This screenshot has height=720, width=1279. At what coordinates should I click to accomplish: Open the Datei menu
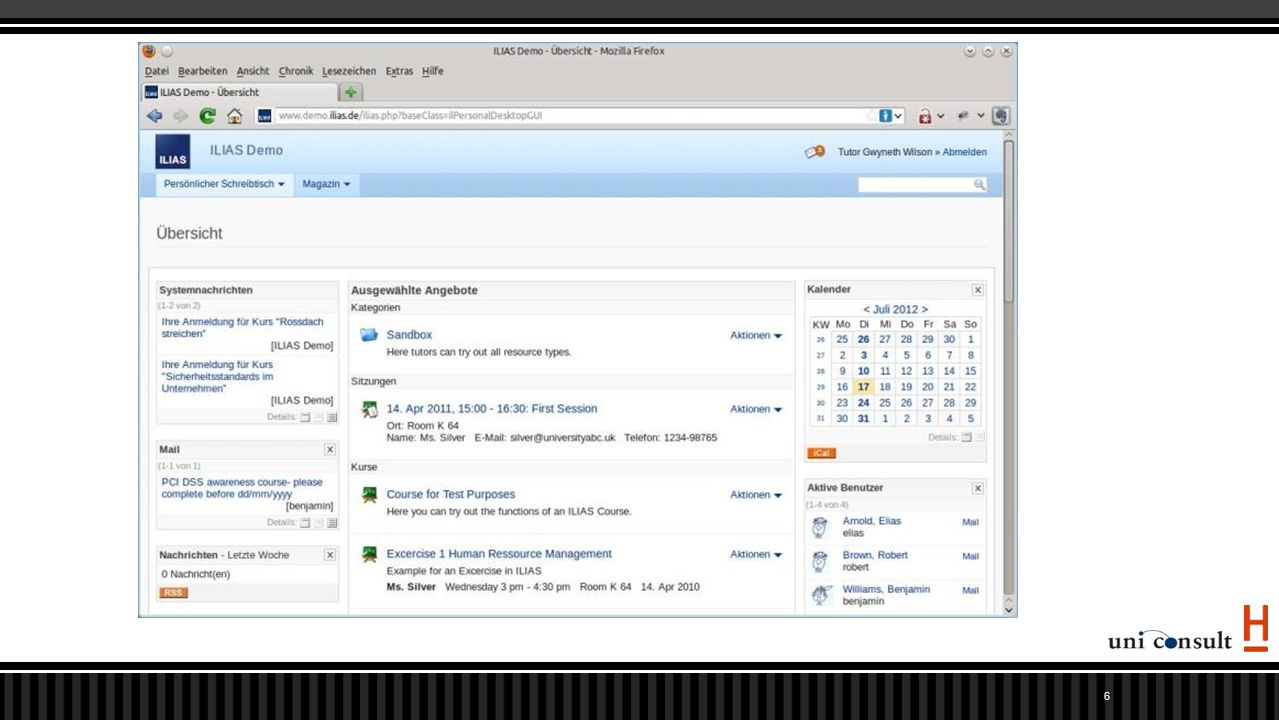pos(157,71)
